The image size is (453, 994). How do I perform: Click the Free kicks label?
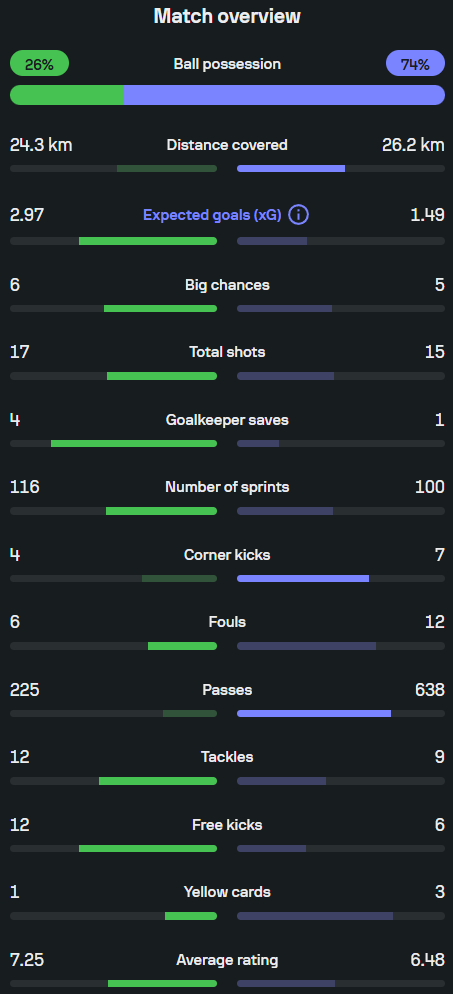pyautogui.click(x=227, y=825)
